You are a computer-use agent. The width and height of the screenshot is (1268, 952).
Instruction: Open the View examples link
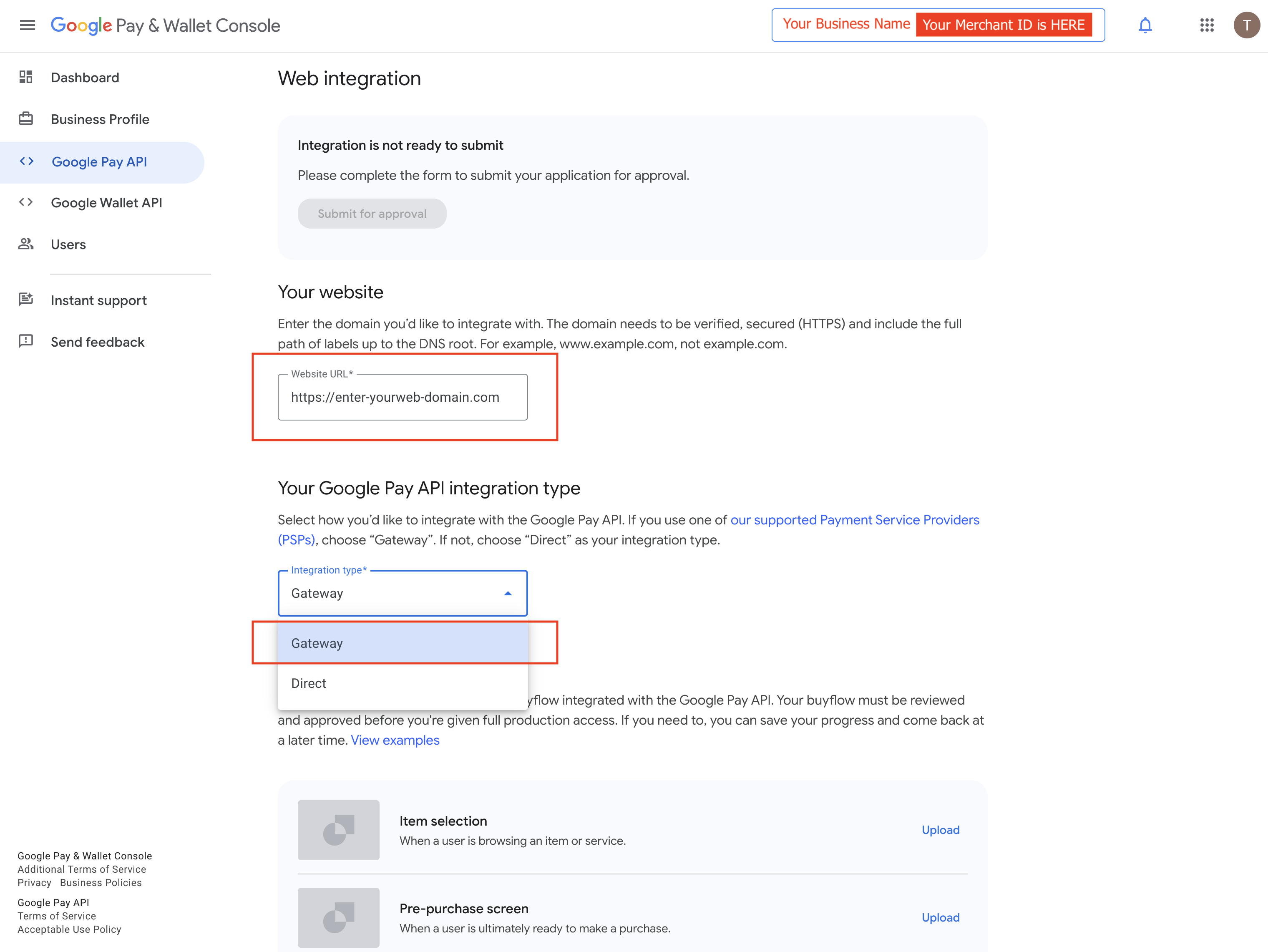(x=395, y=740)
